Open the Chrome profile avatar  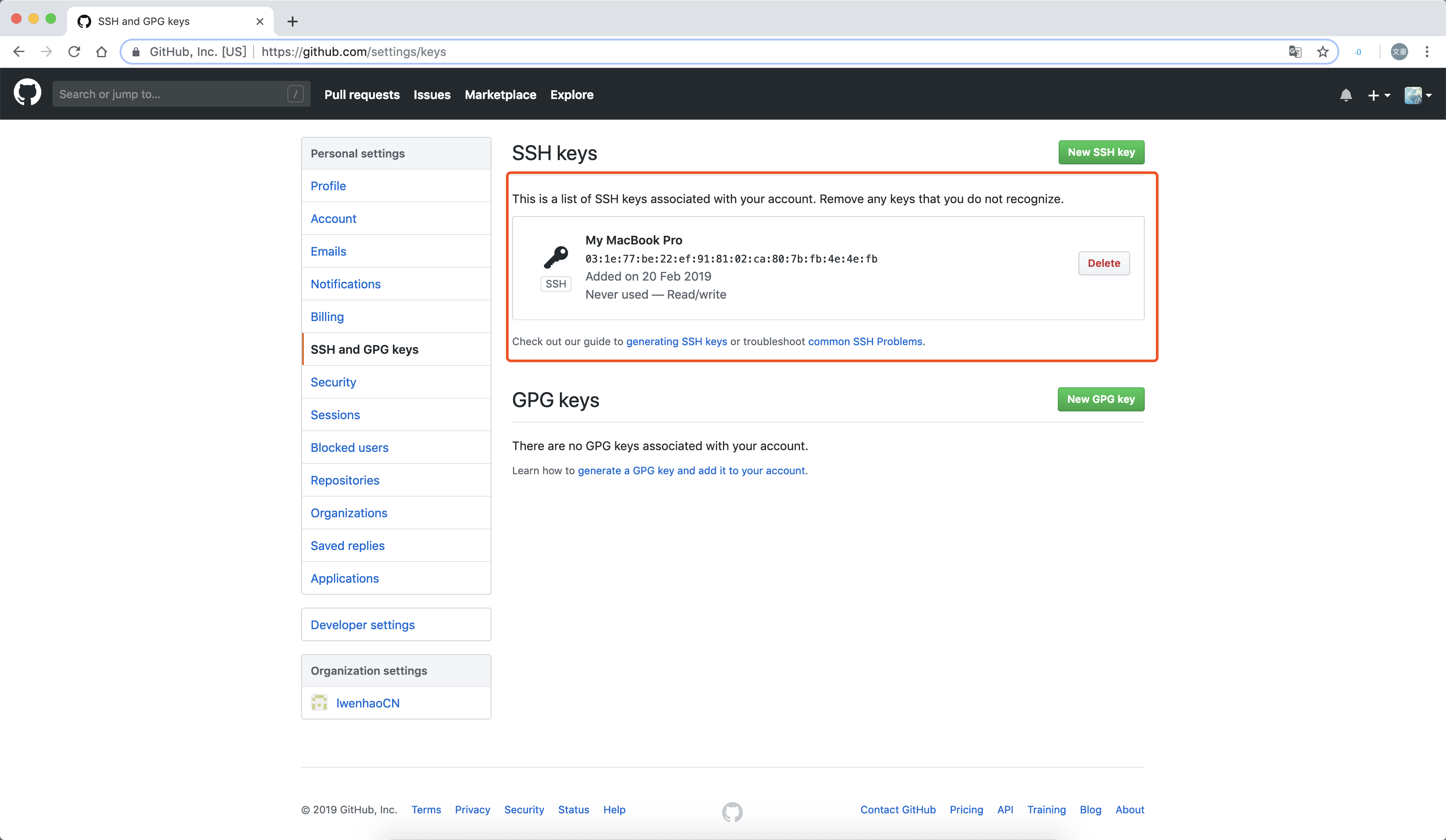(1399, 52)
